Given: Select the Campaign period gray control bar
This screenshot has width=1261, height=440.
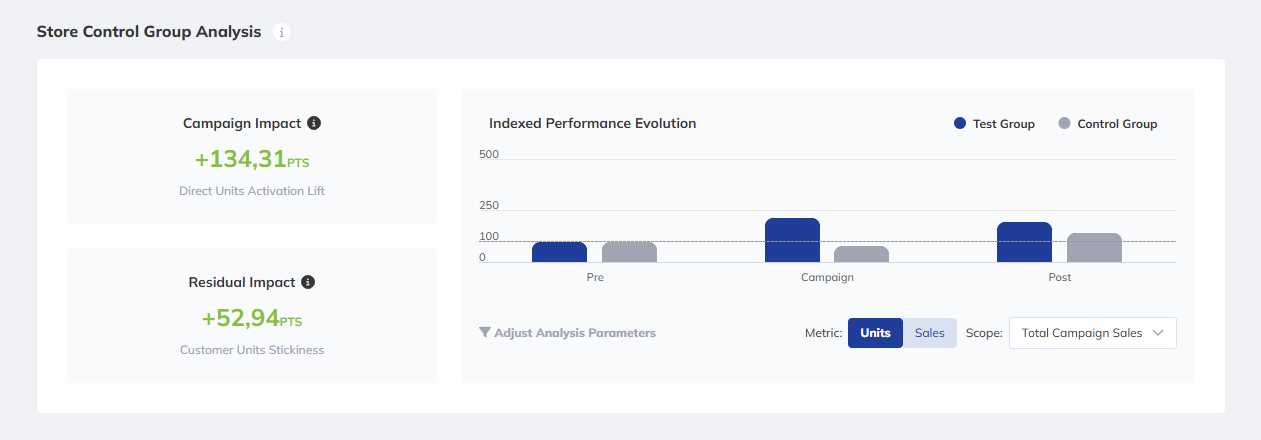Looking at the screenshot, I should coord(861,255).
